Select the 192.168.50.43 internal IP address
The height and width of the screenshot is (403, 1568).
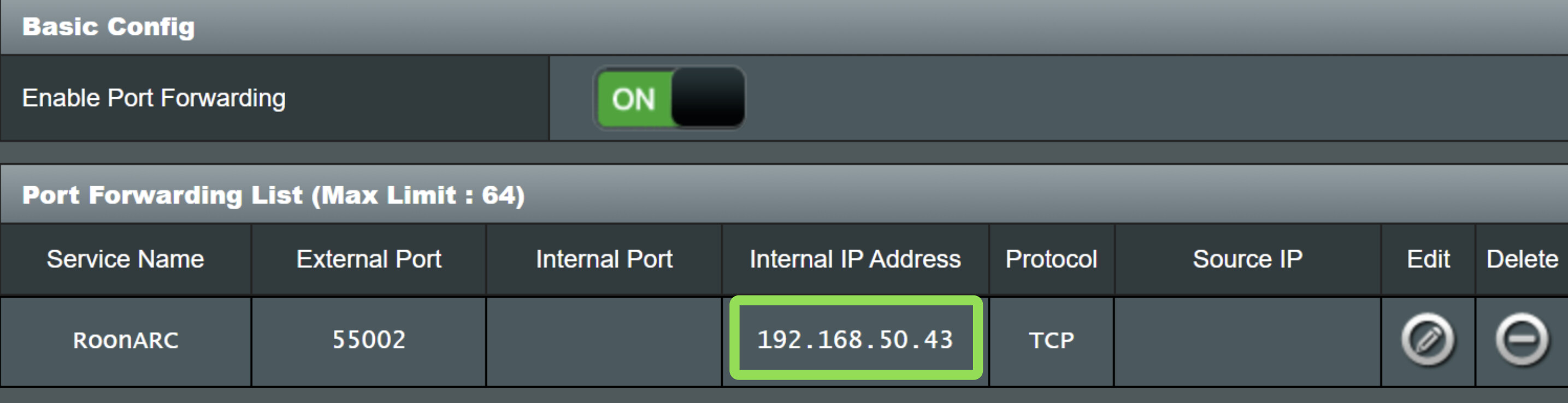[854, 340]
